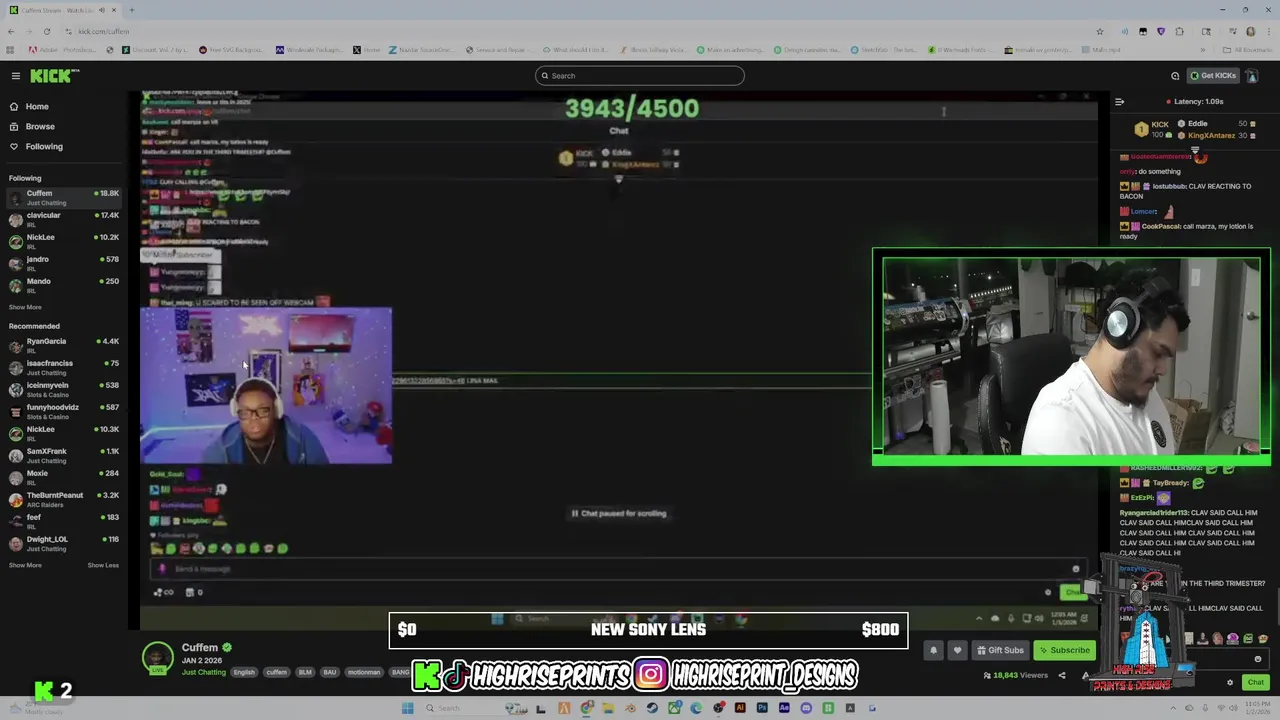Screen dimensions: 1280x720
Task: Open a new browser tab with the plus
Action: pyautogui.click(x=132, y=10)
